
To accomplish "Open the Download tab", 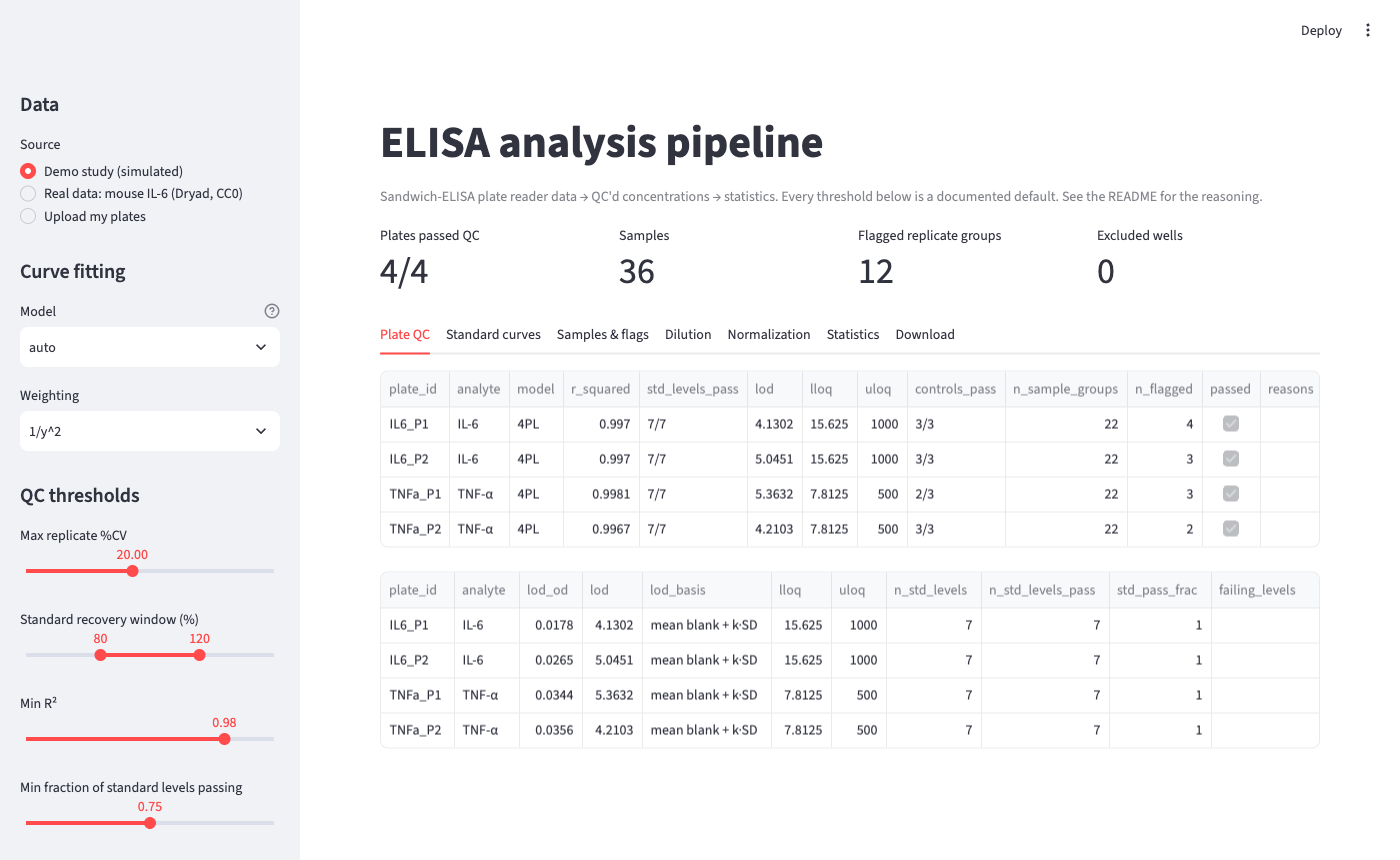I will tap(925, 334).
